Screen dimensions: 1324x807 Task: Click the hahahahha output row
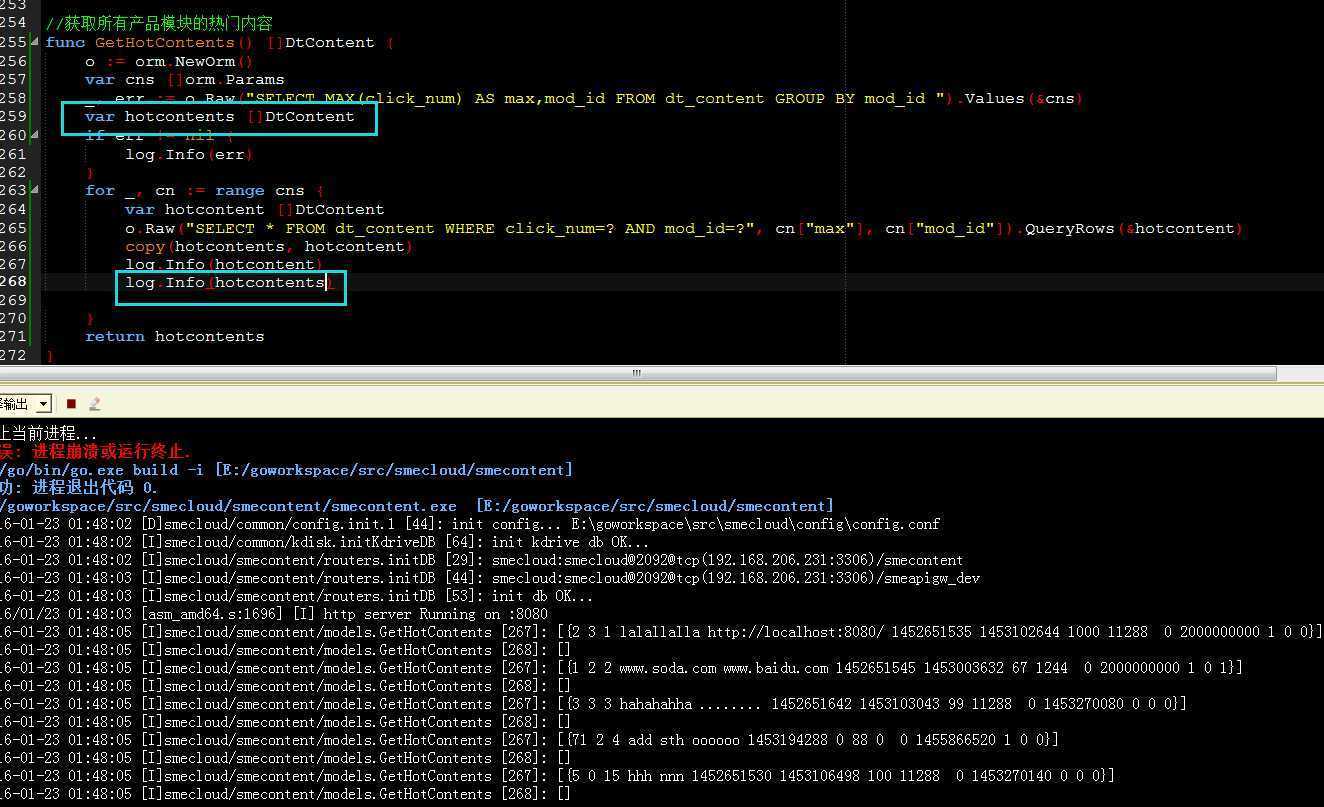point(593,704)
